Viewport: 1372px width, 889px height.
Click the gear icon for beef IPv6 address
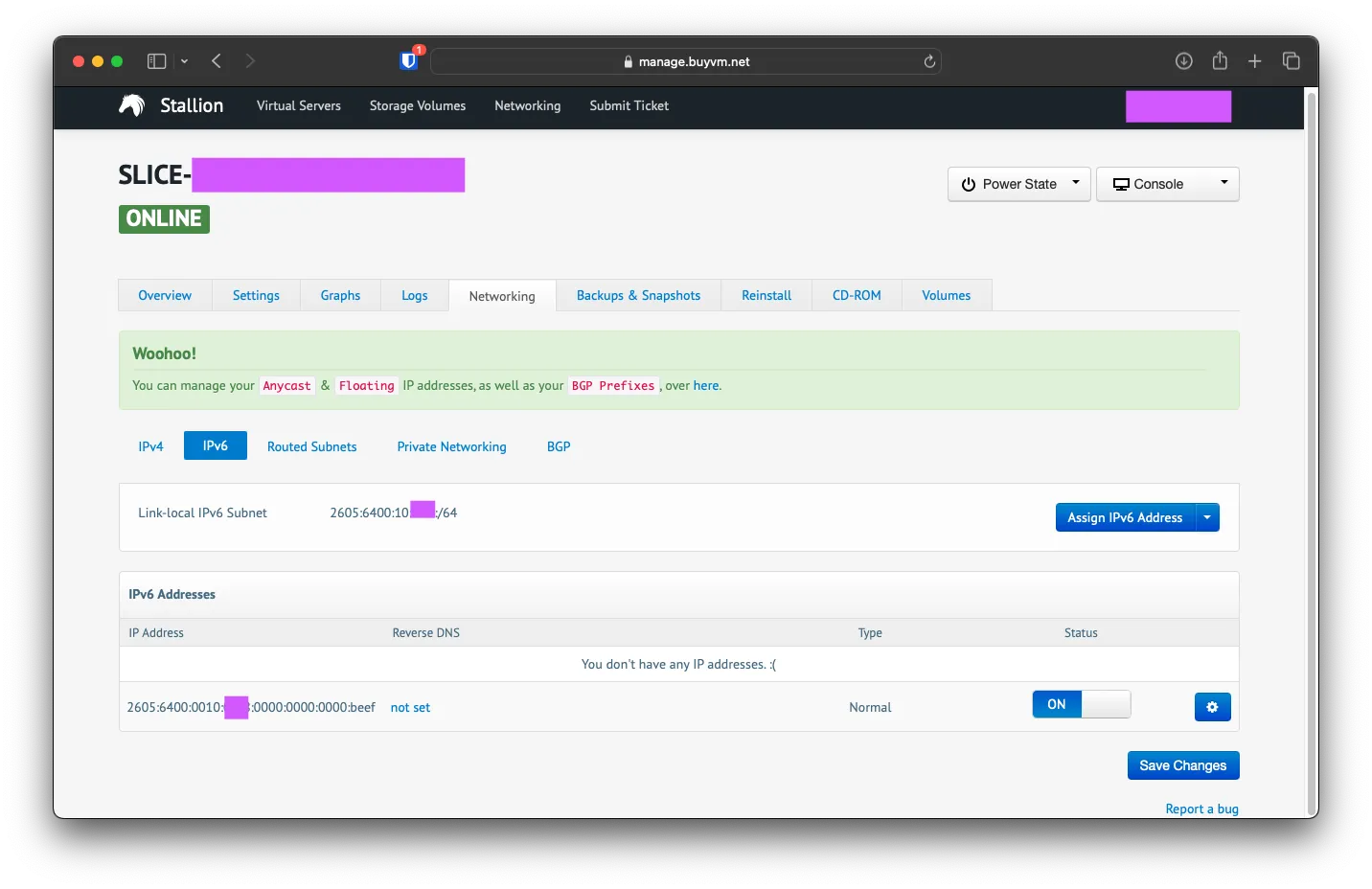tap(1212, 707)
